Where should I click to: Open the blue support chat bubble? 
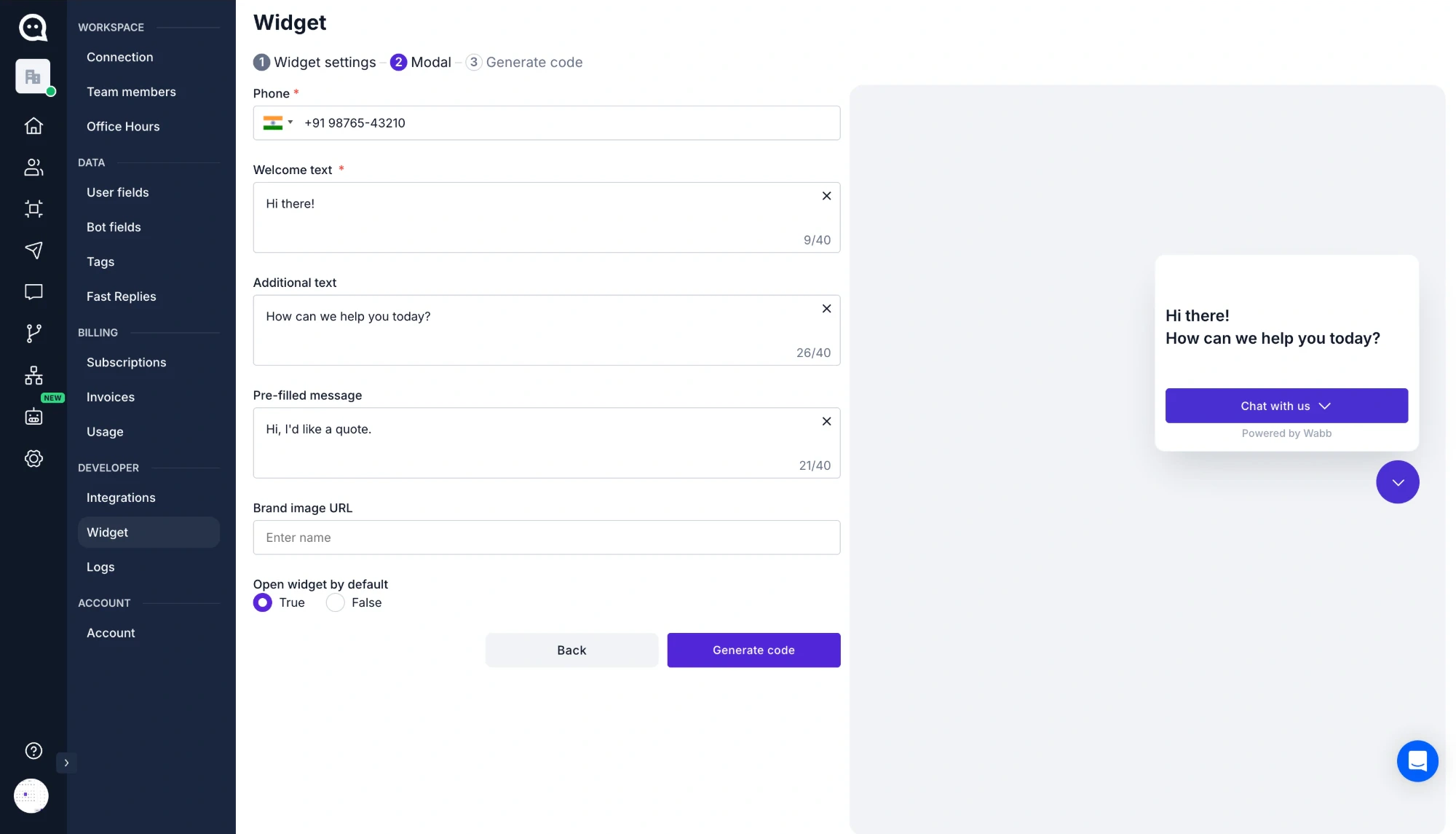pyautogui.click(x=1417, y=761)
